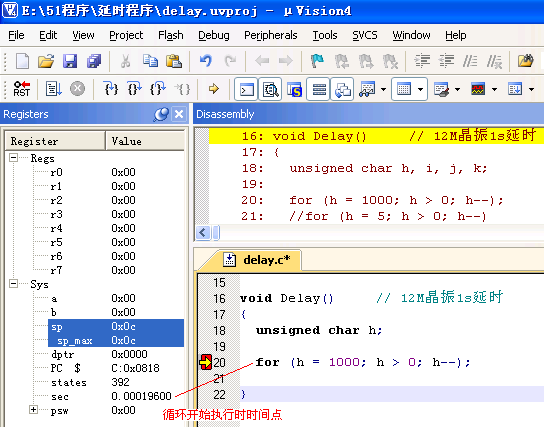Close the Registers panel
Image resolution: width=544 pixels, height=427 pixels.
point(179,114)
